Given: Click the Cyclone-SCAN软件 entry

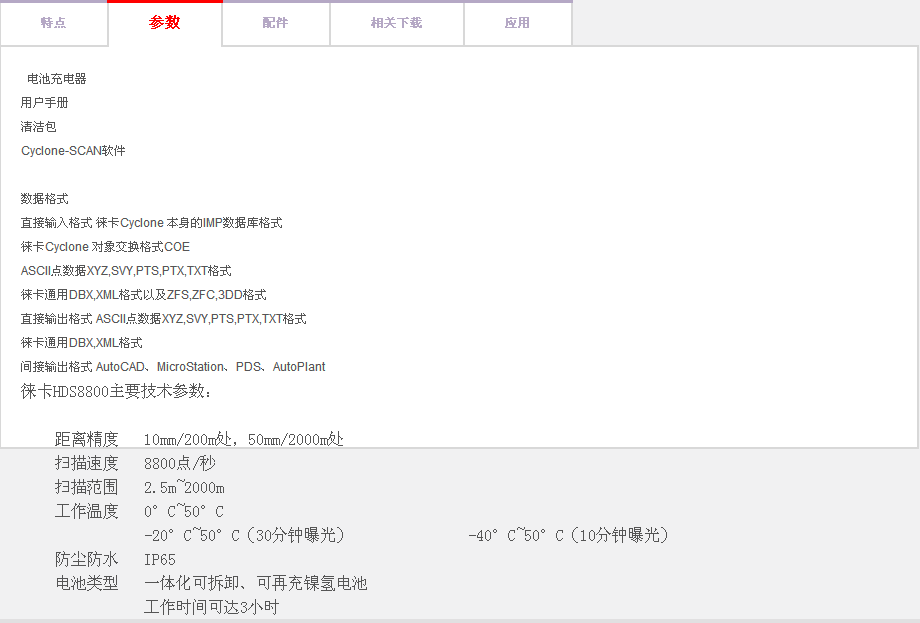Looking at the screenshot, I should coord(73,151).
